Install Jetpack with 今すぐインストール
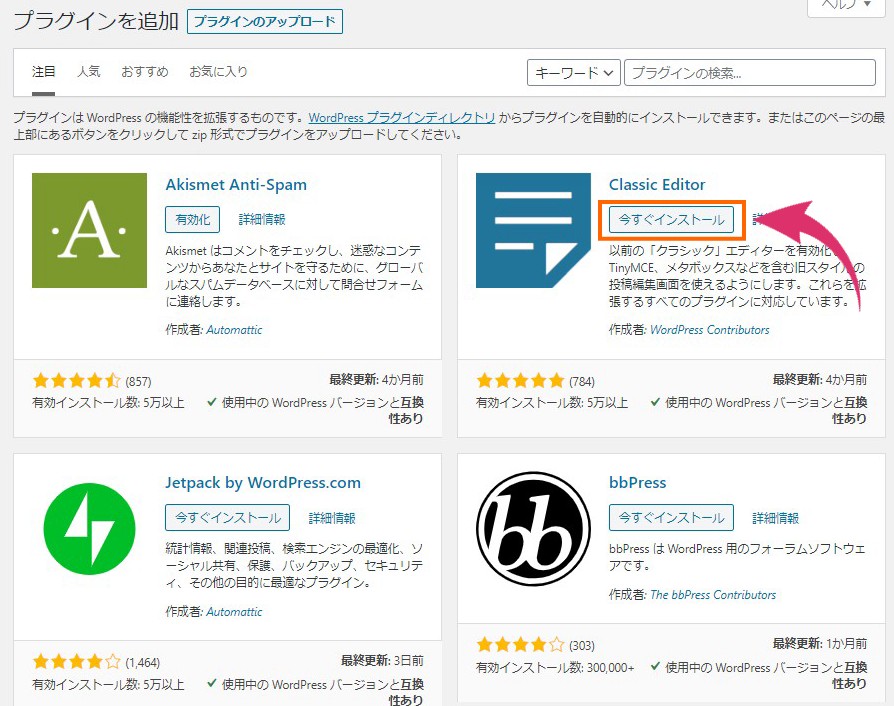Viewport: 894px width, 706px height. (x=227, y=518)
